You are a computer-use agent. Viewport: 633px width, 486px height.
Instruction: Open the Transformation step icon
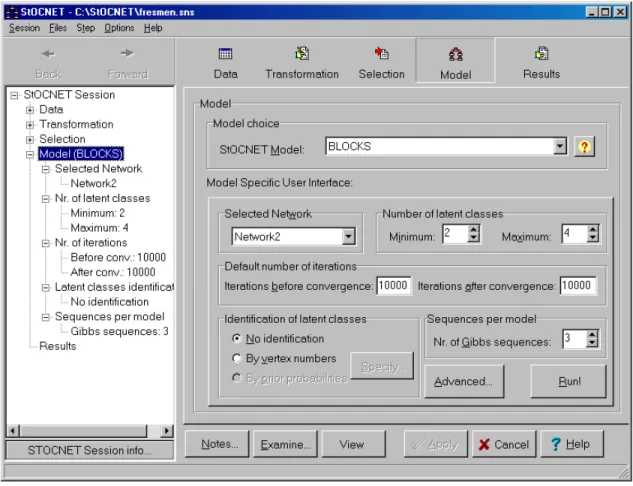click(x=302, y=53)
